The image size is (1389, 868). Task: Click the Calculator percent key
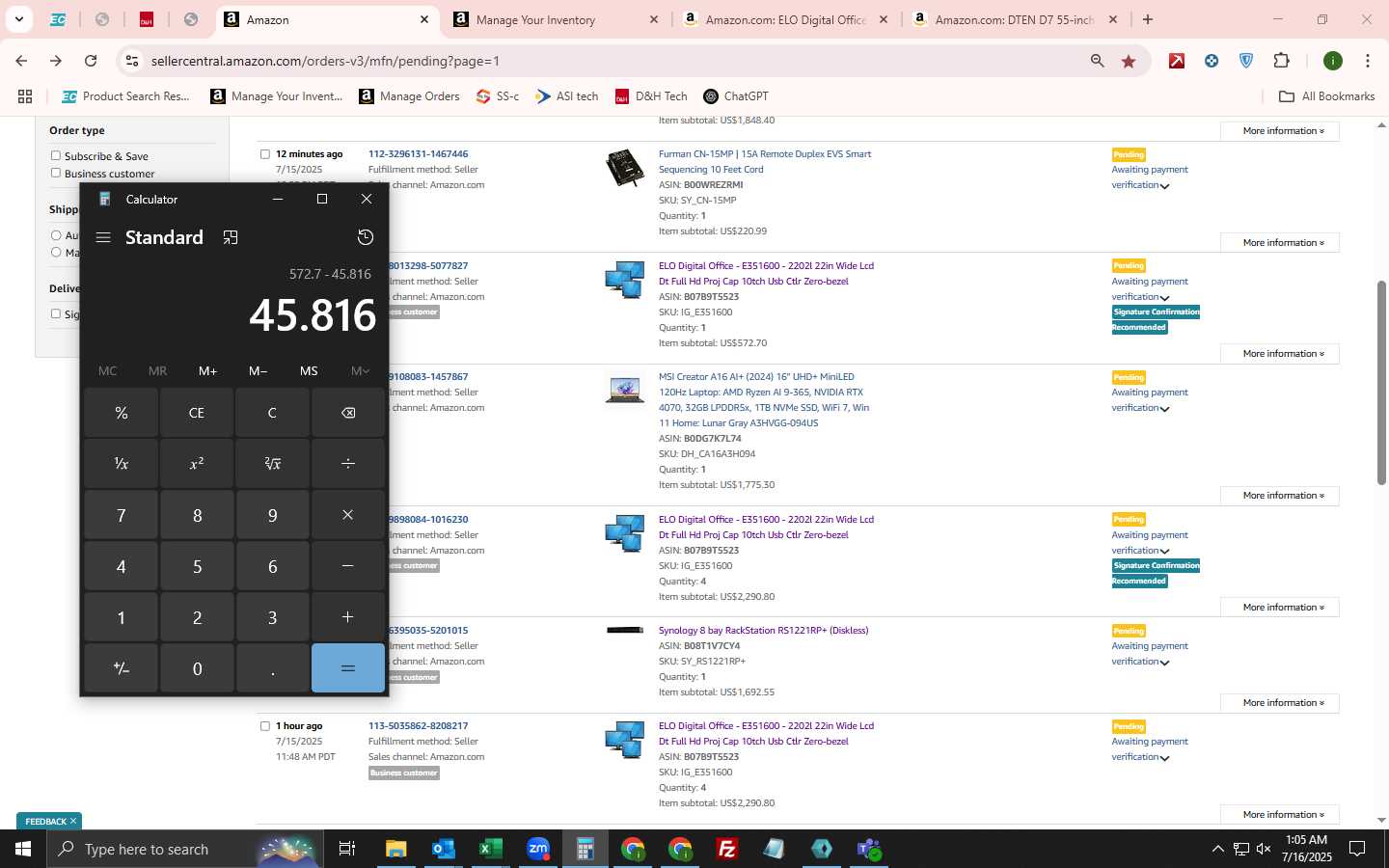tap(122, 413)
